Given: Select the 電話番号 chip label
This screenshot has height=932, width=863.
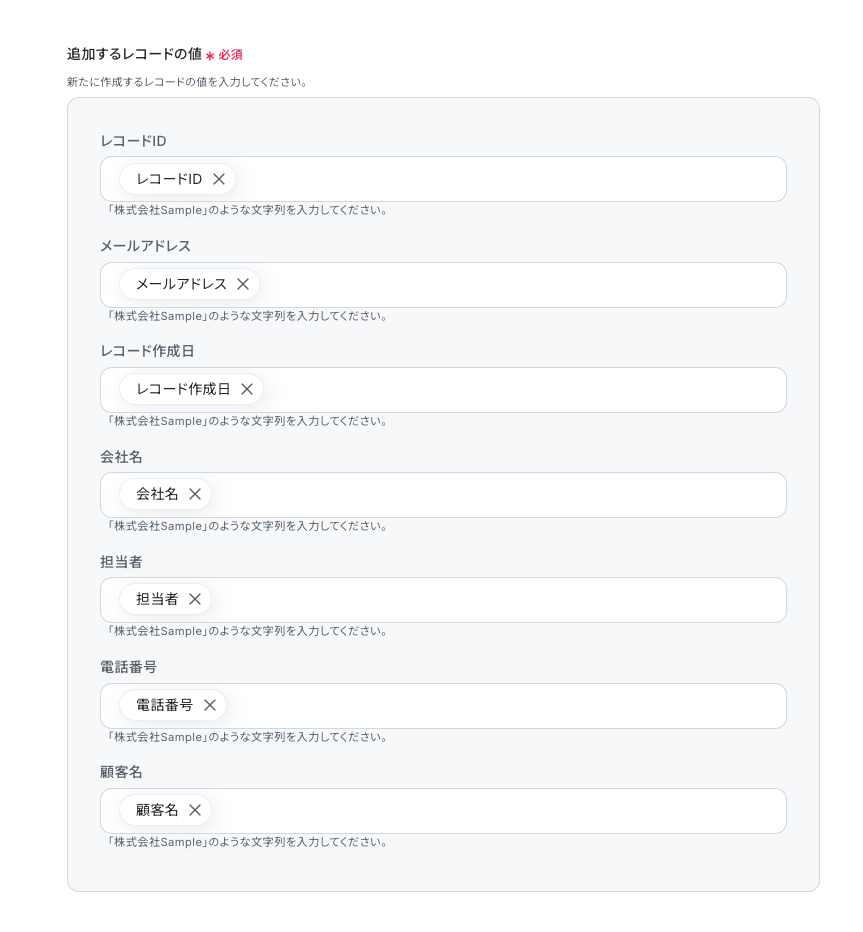Looking at the screenshot, I should click(x=165, y=705).
